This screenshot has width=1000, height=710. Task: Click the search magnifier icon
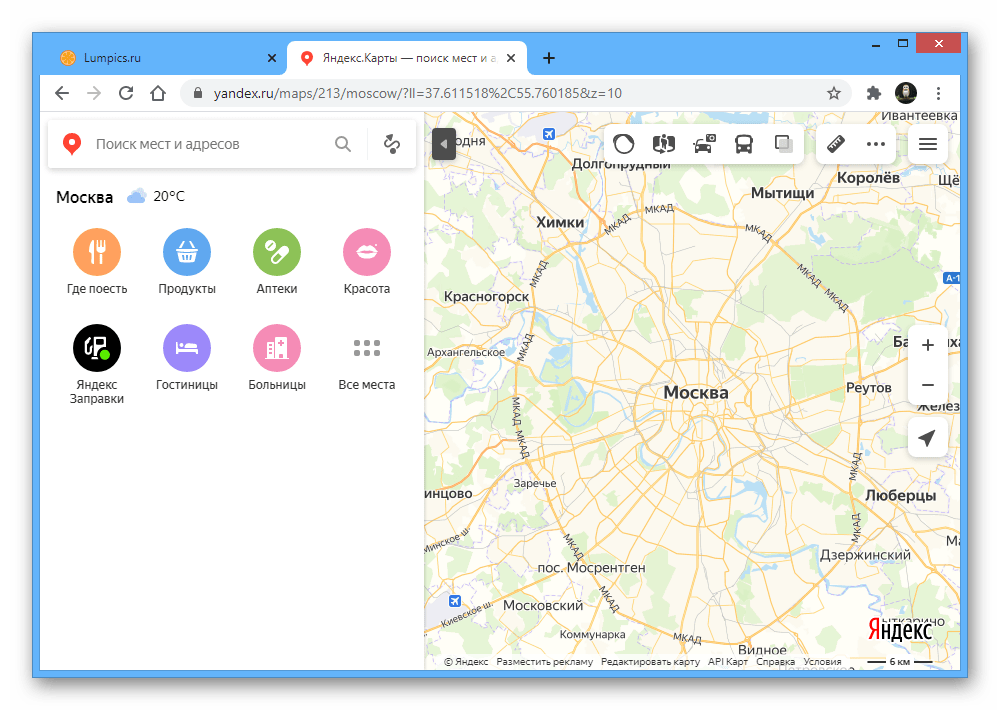tap(343, 144)
